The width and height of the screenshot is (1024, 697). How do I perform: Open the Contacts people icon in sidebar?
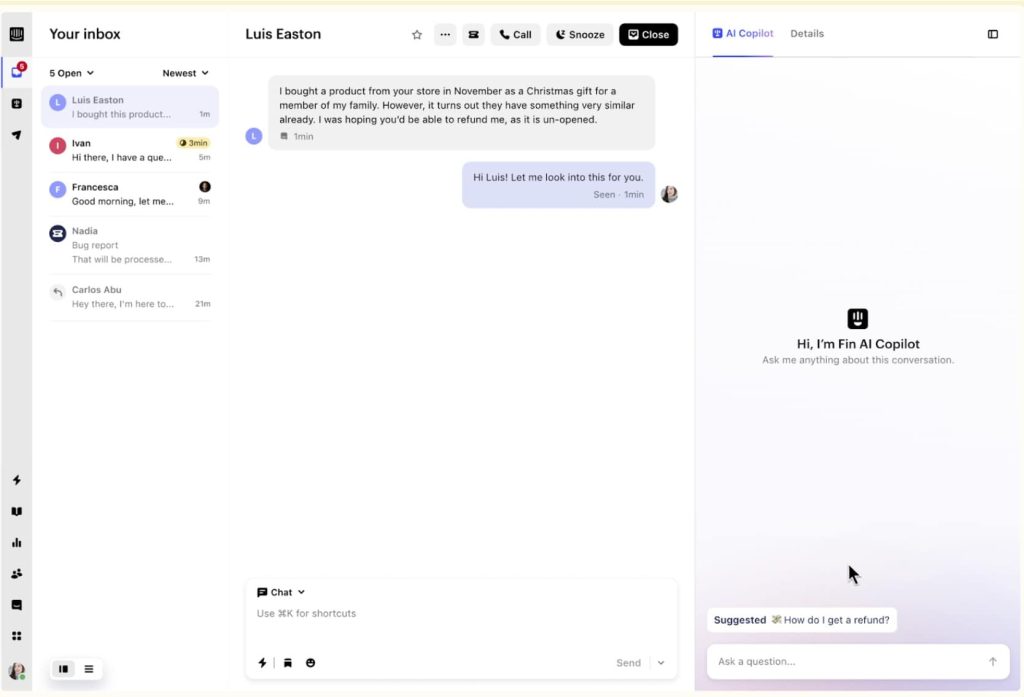pyautogui.click(x=17, y=574)
